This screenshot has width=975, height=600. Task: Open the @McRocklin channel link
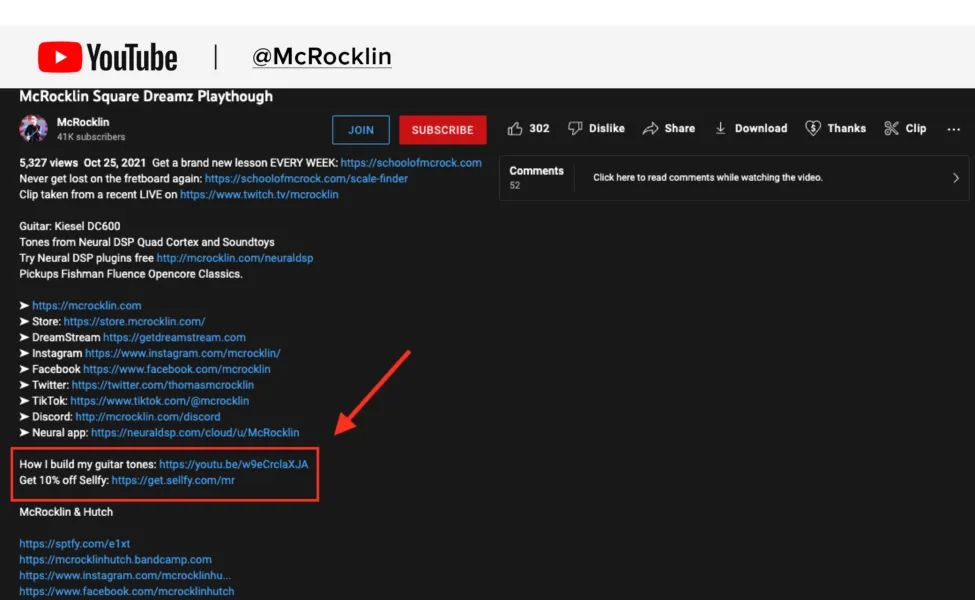coord(321,57)
